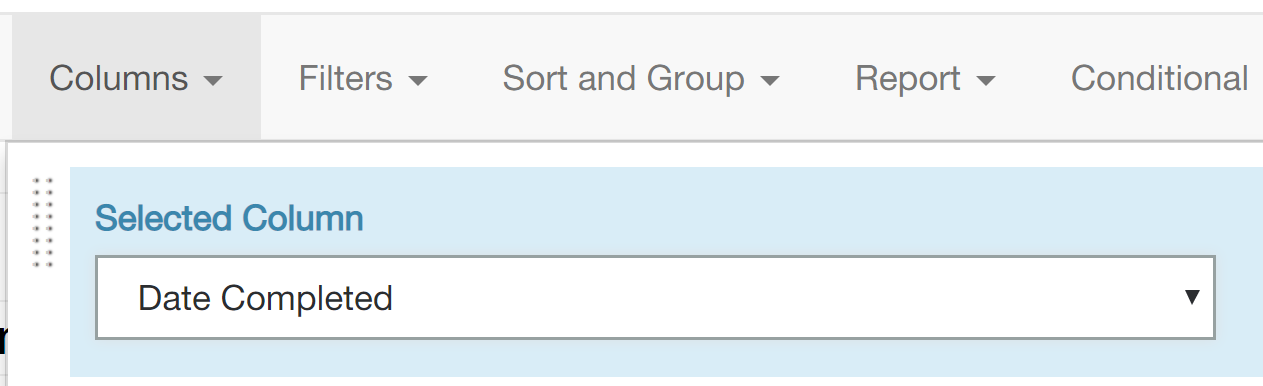The width and height of the screenshot is (1263, 386).
Task: Click the word Filters in toolbar
Action: point(346,78)
